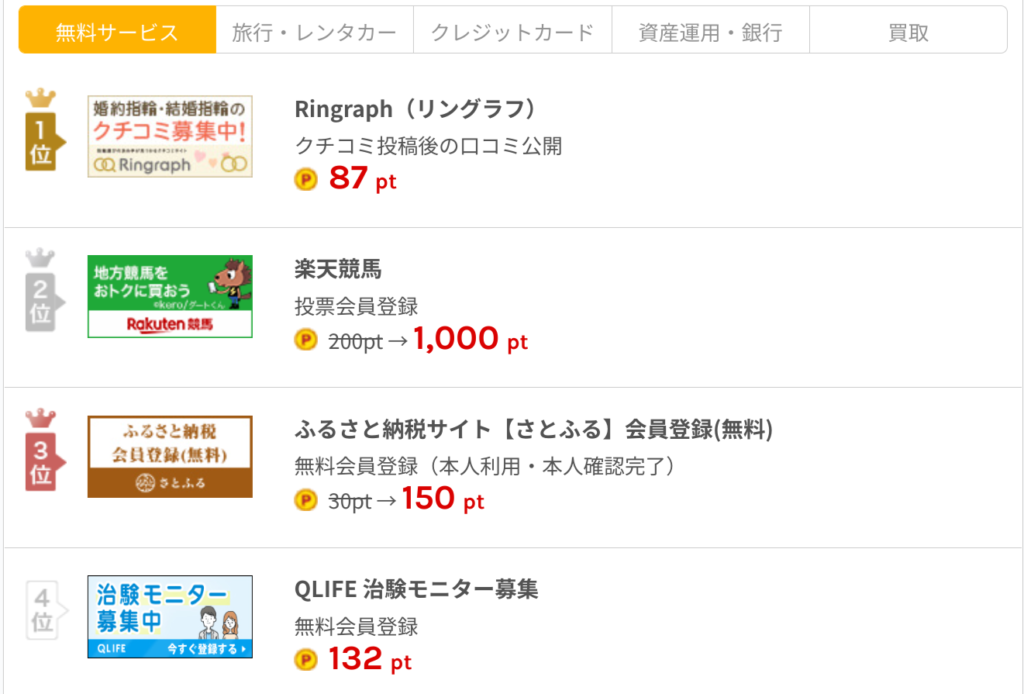This screenshot has width=1024, height=694.
Task: Click the red 3位 crown rank badge
Action: click(44, 450)
